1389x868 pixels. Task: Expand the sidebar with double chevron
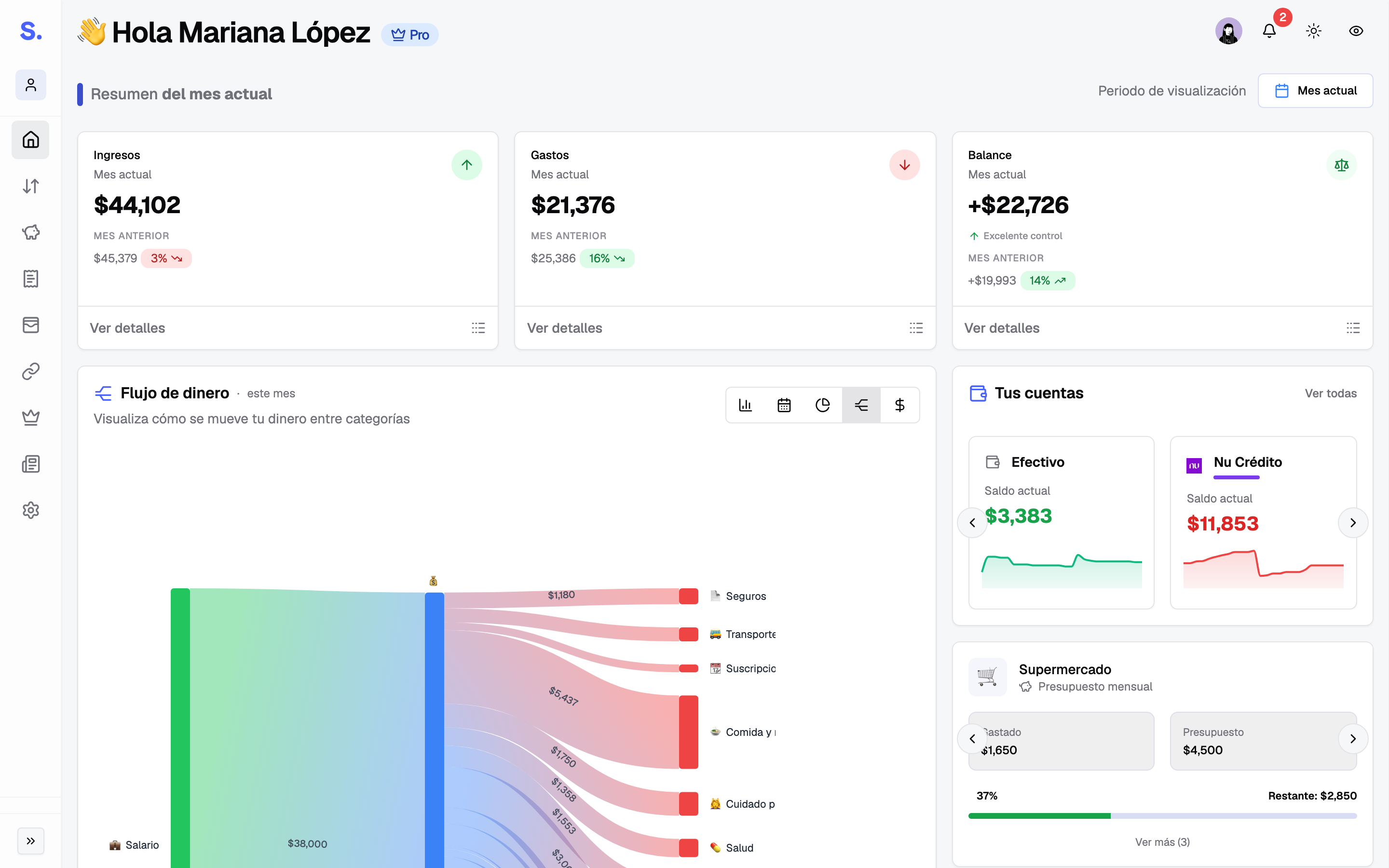click(30, 841)
